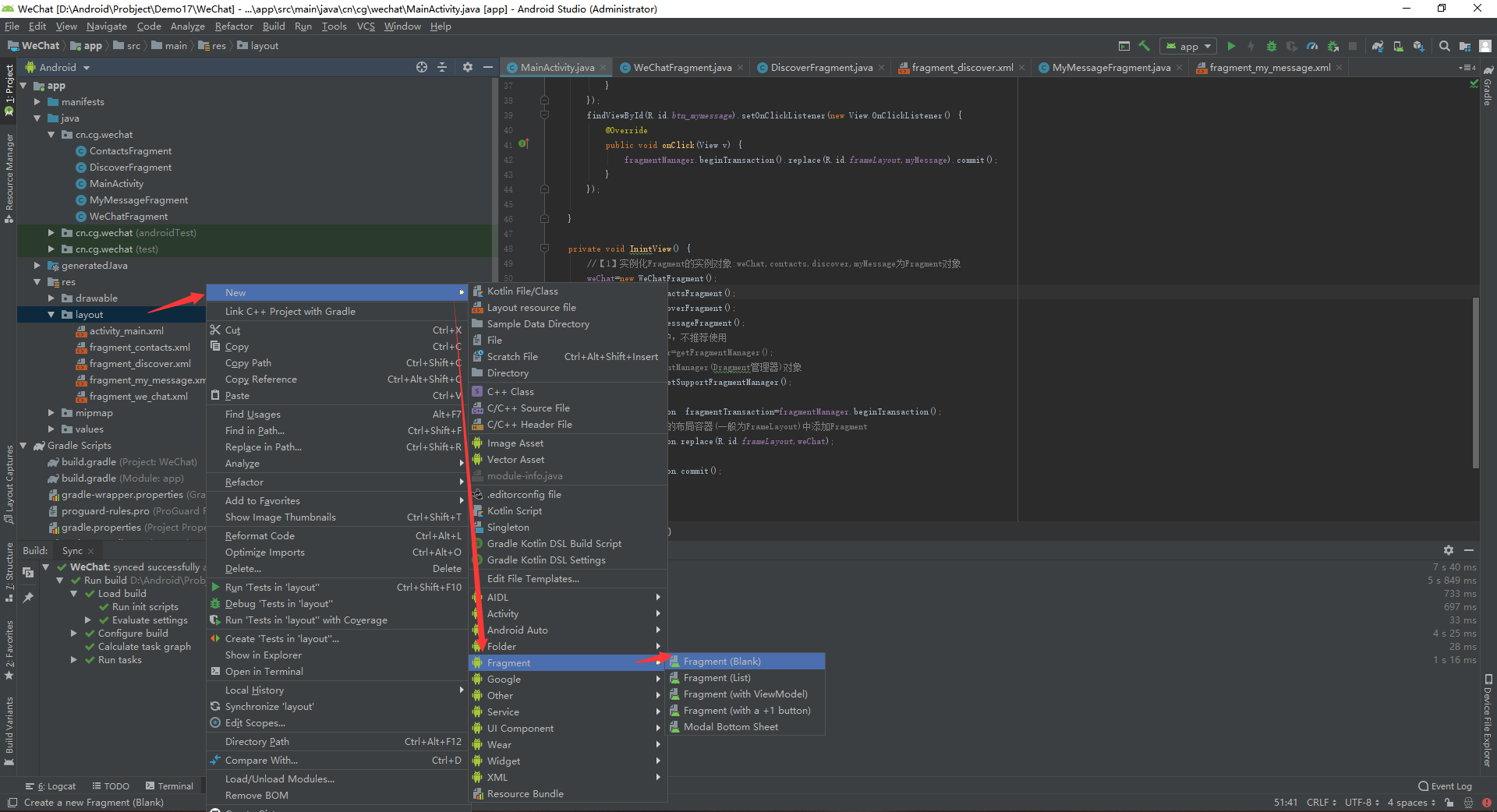Open activity_main.xml in project tree

click(x=126, y=331)
